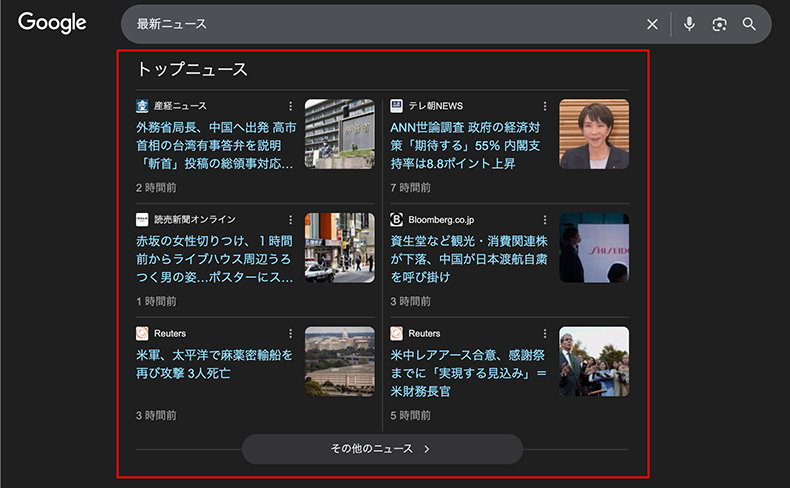This screenshot has height=488, width=790.
Task: Open more options for Bloomberg.co.jp article
Action: (545, 220)
